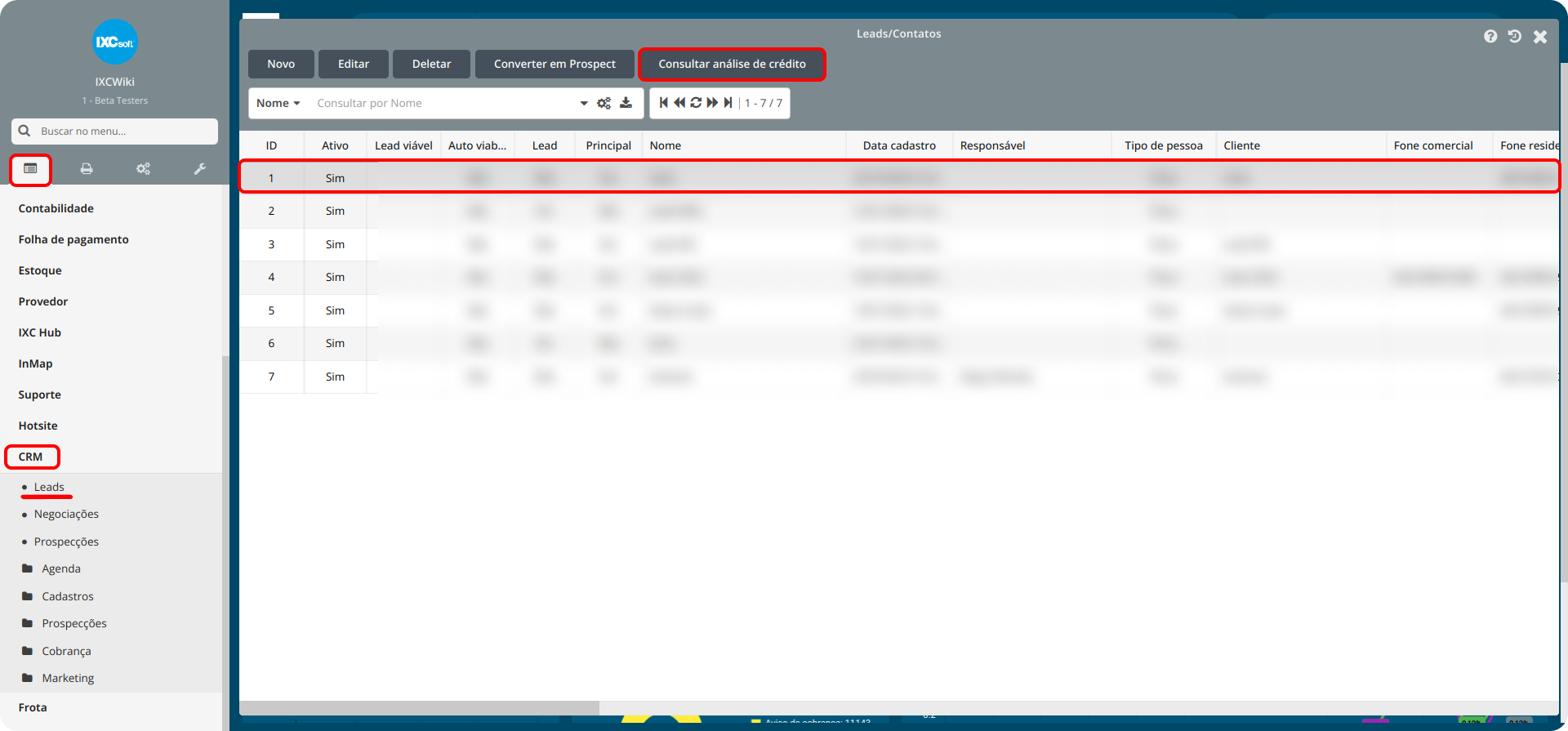Open the Cadastros folder
This screenshot has height=731, width=1568.
60,596
